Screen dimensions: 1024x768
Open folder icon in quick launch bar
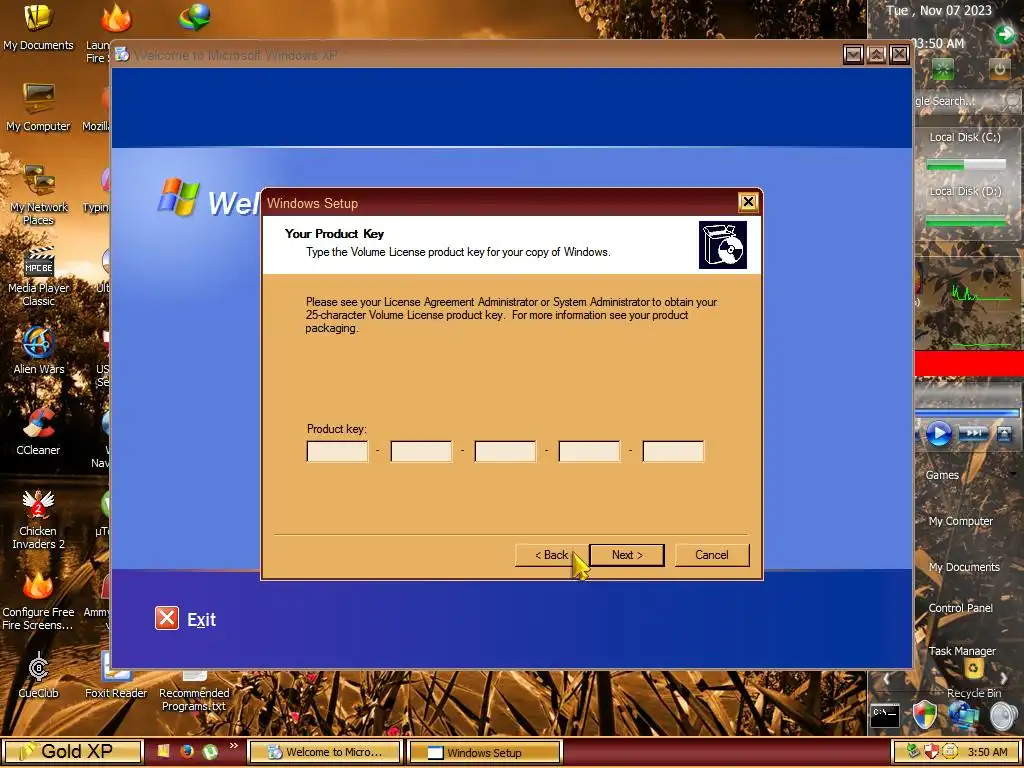tap(163, 752)
